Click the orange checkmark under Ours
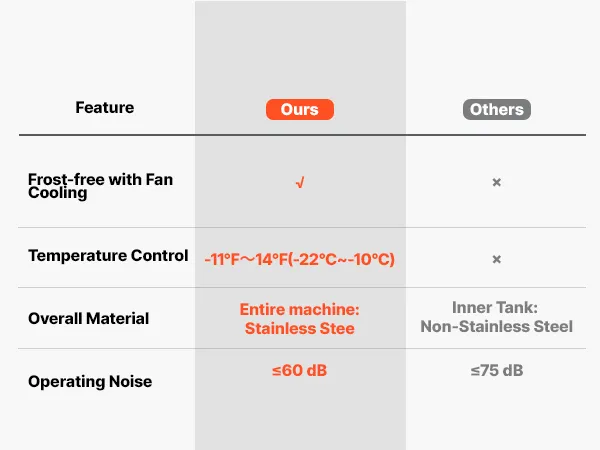The image size is (600, 450). pos(300,183)
